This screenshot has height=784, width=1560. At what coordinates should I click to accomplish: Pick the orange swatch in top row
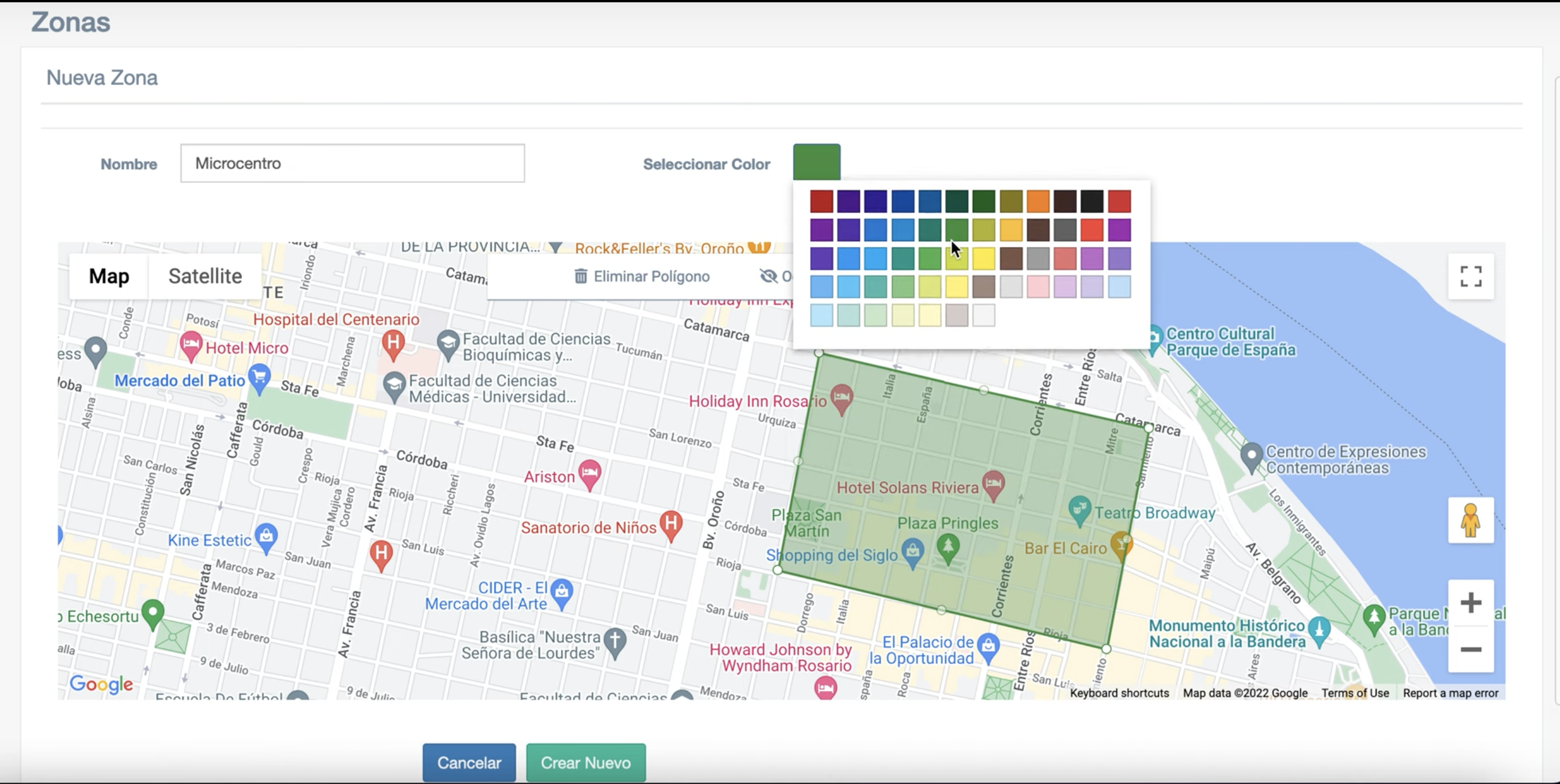click(1038, 201)
